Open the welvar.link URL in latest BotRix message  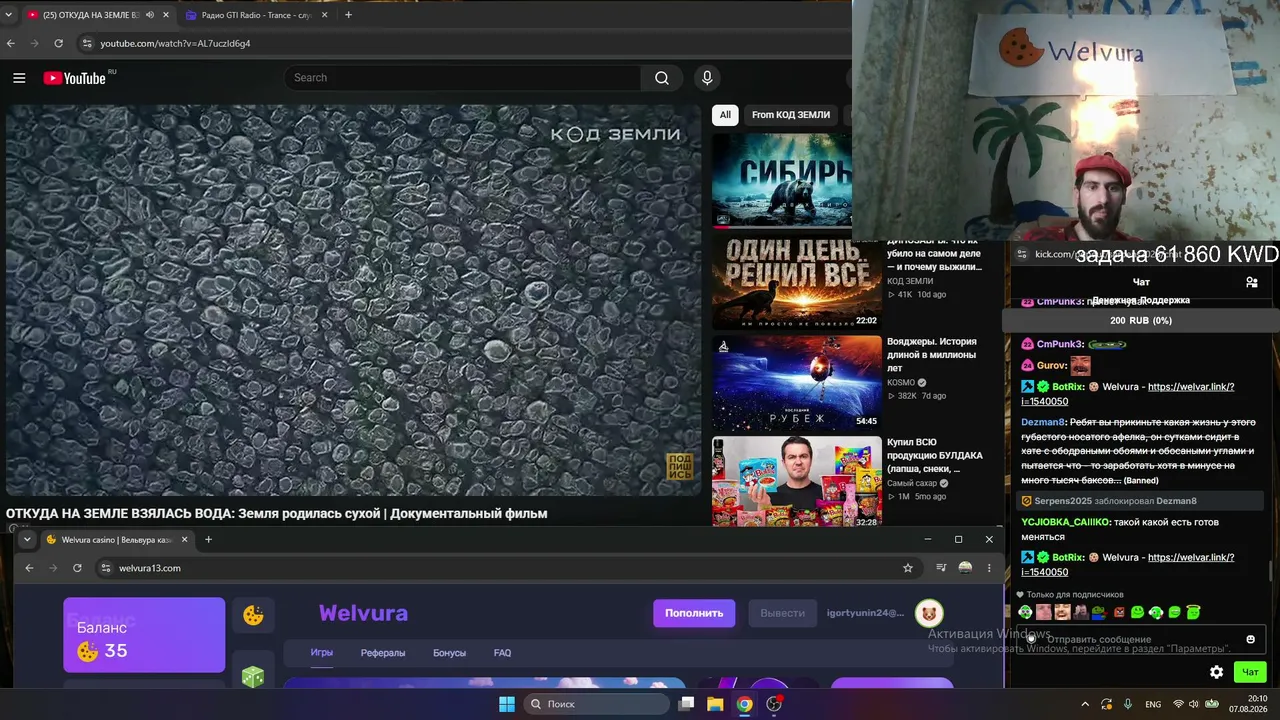pos(1128,564)
